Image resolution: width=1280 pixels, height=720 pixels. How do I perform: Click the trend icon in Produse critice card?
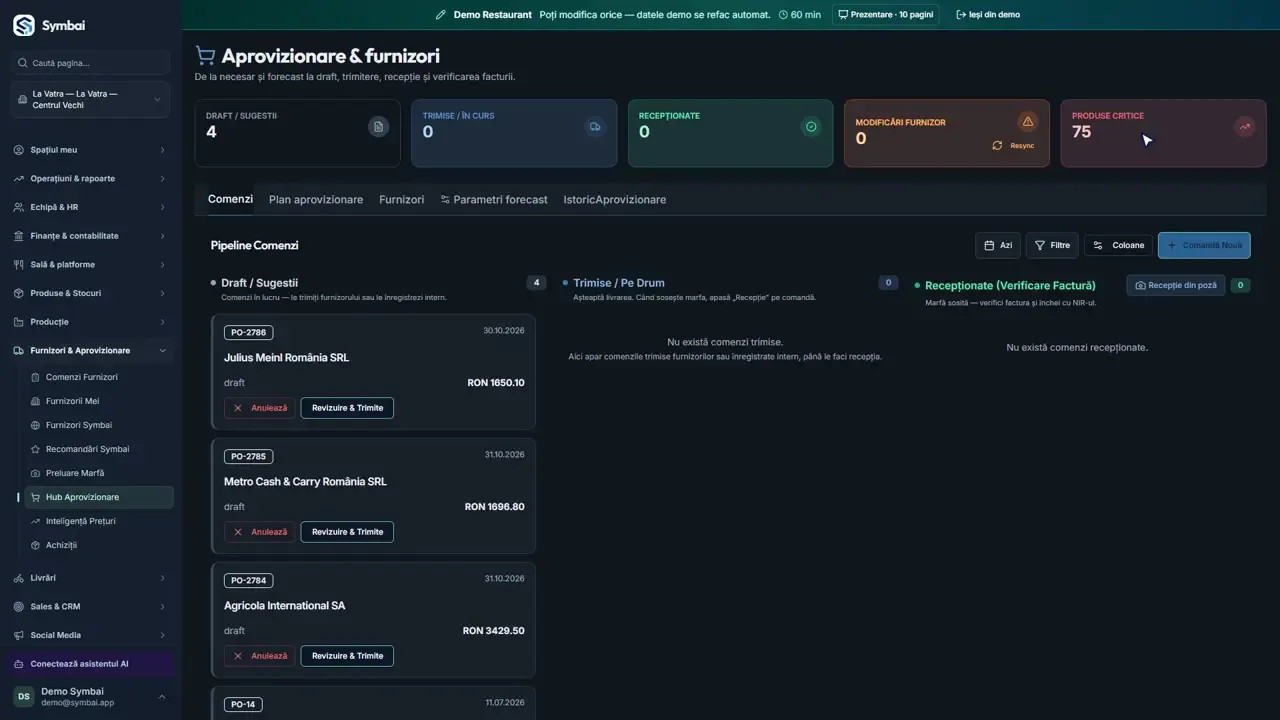click(1244, 127)
